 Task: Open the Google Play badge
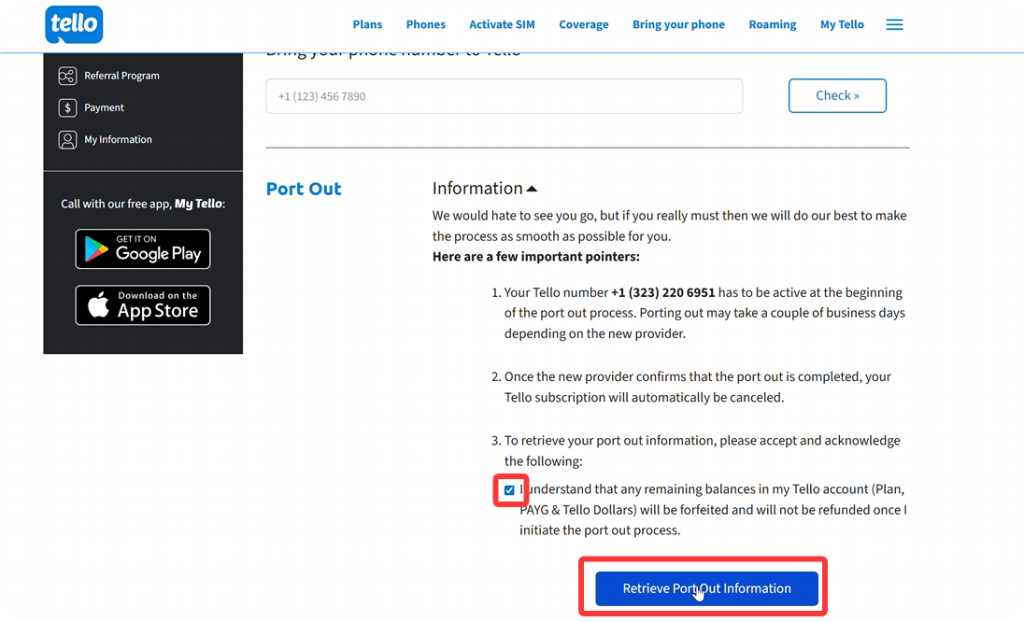pos(142,249)
